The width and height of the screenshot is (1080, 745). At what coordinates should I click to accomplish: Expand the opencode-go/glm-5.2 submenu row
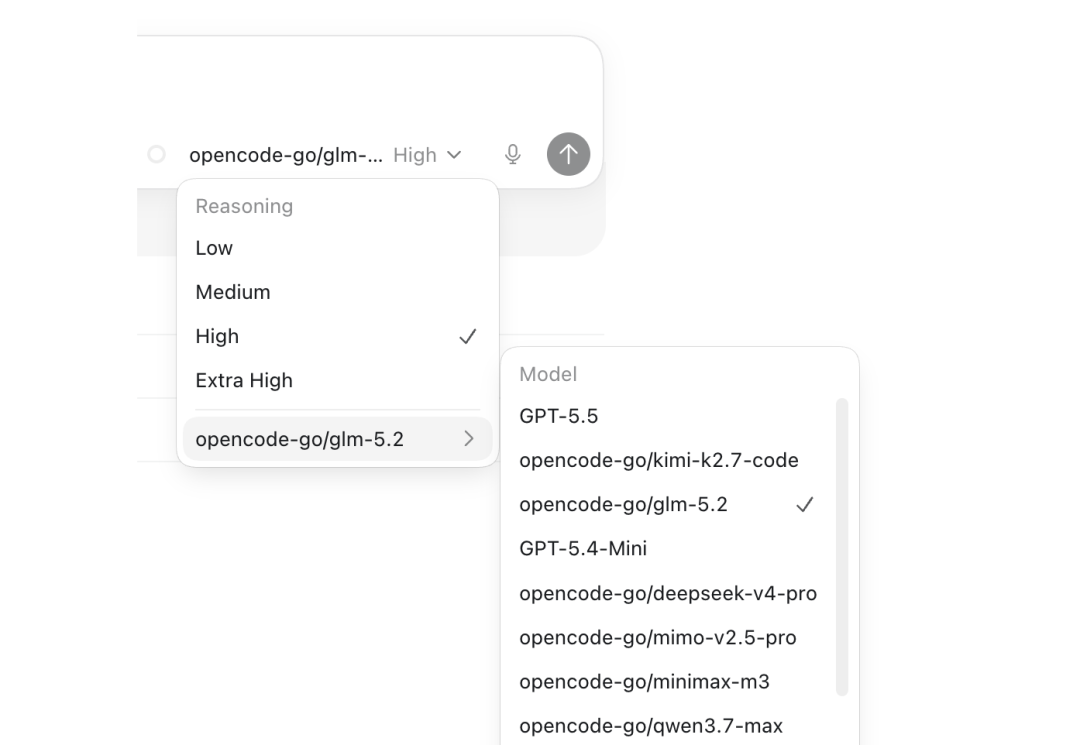(x=338, y=439)
